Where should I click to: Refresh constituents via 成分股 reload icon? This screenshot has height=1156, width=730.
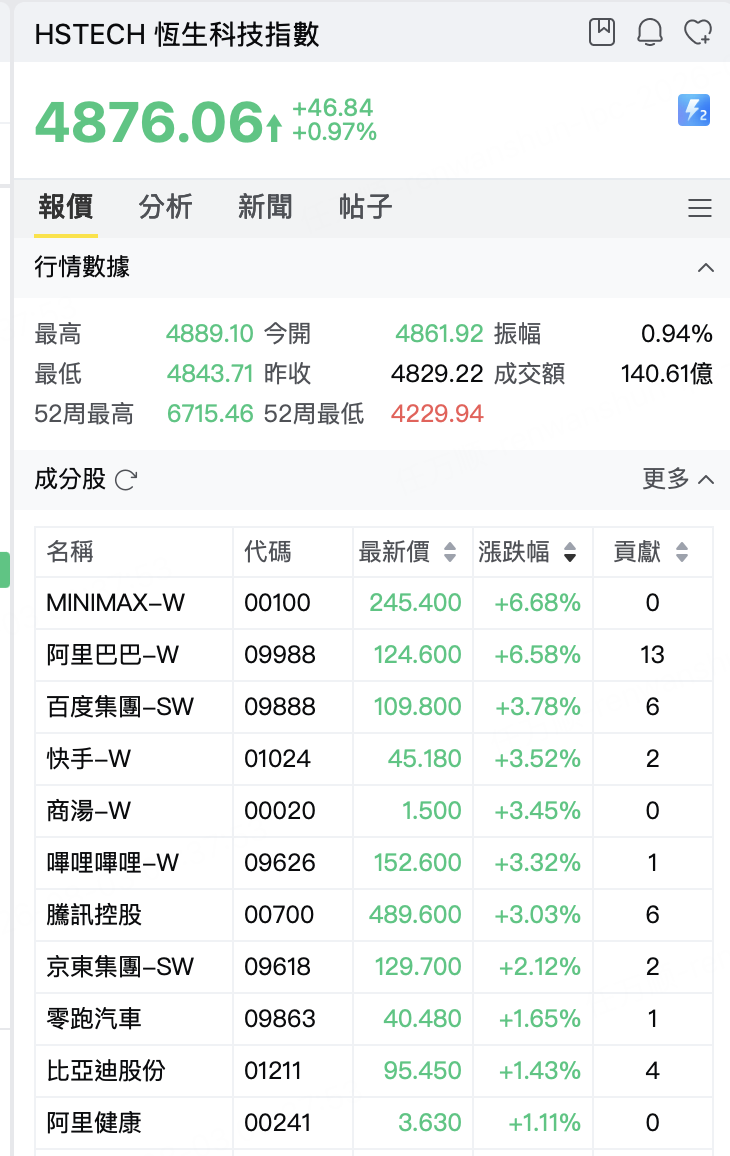click(126, 480)
